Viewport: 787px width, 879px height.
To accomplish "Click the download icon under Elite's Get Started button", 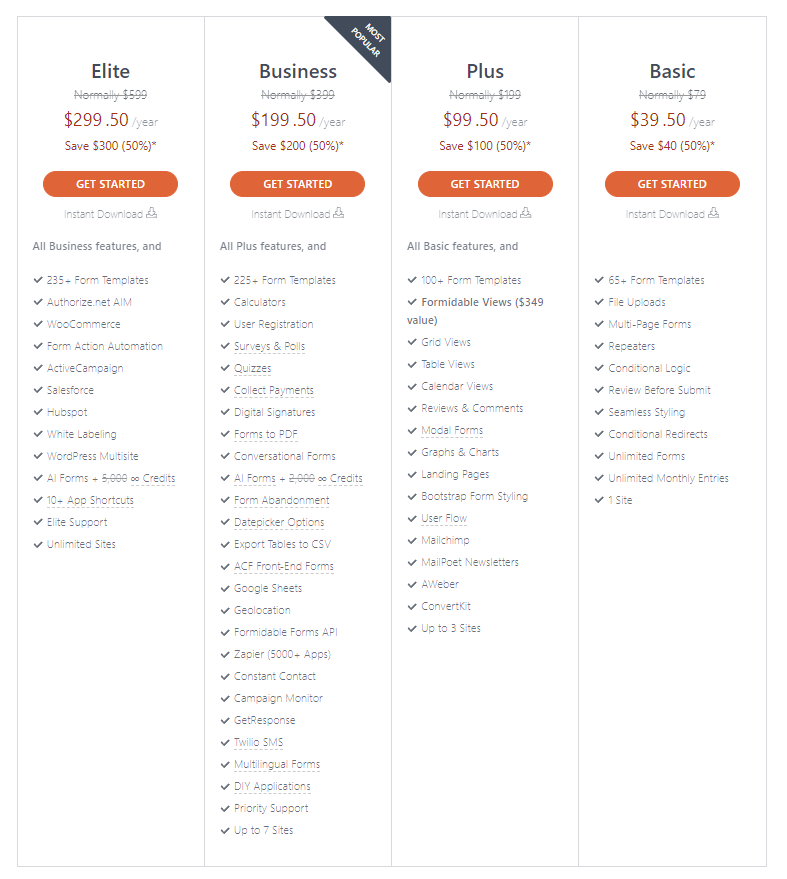I will 153,213.
